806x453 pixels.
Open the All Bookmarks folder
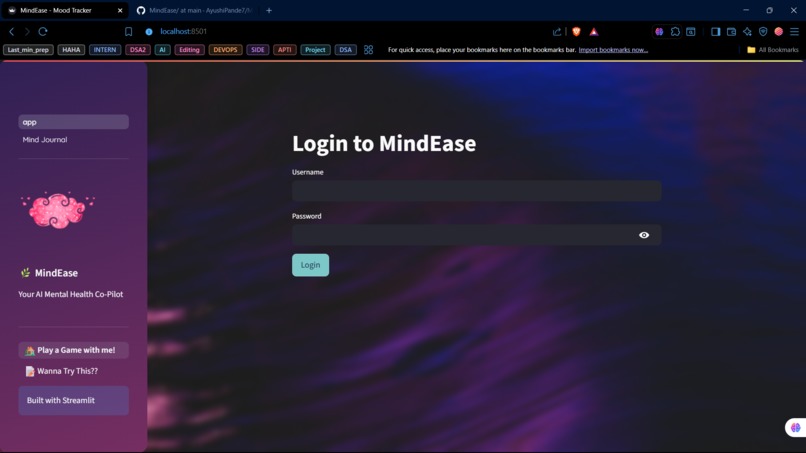coord(773,50)
